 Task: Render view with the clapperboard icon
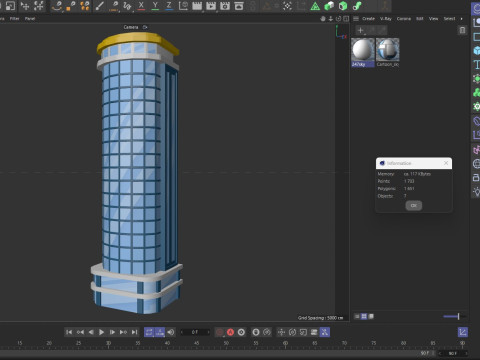pyautogui.click(x=197, y=6)
